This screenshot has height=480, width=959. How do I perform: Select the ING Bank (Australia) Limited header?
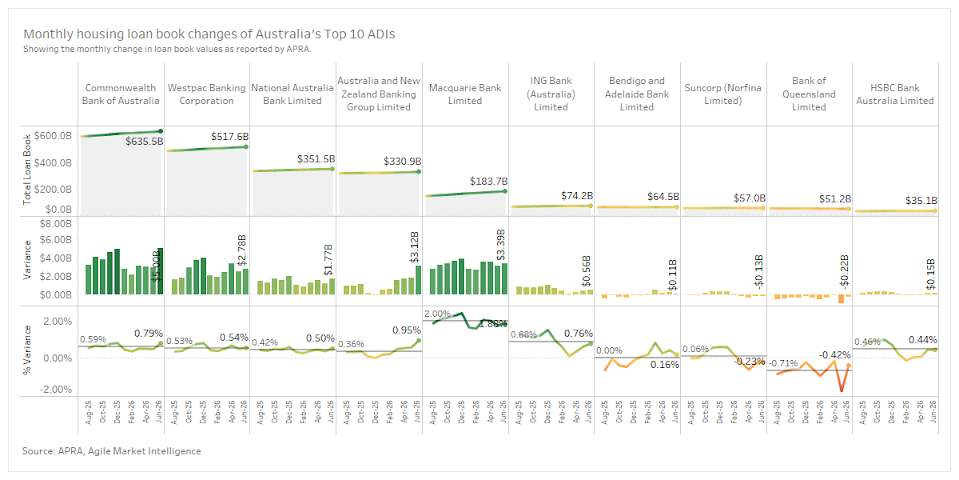click(551, 94)
